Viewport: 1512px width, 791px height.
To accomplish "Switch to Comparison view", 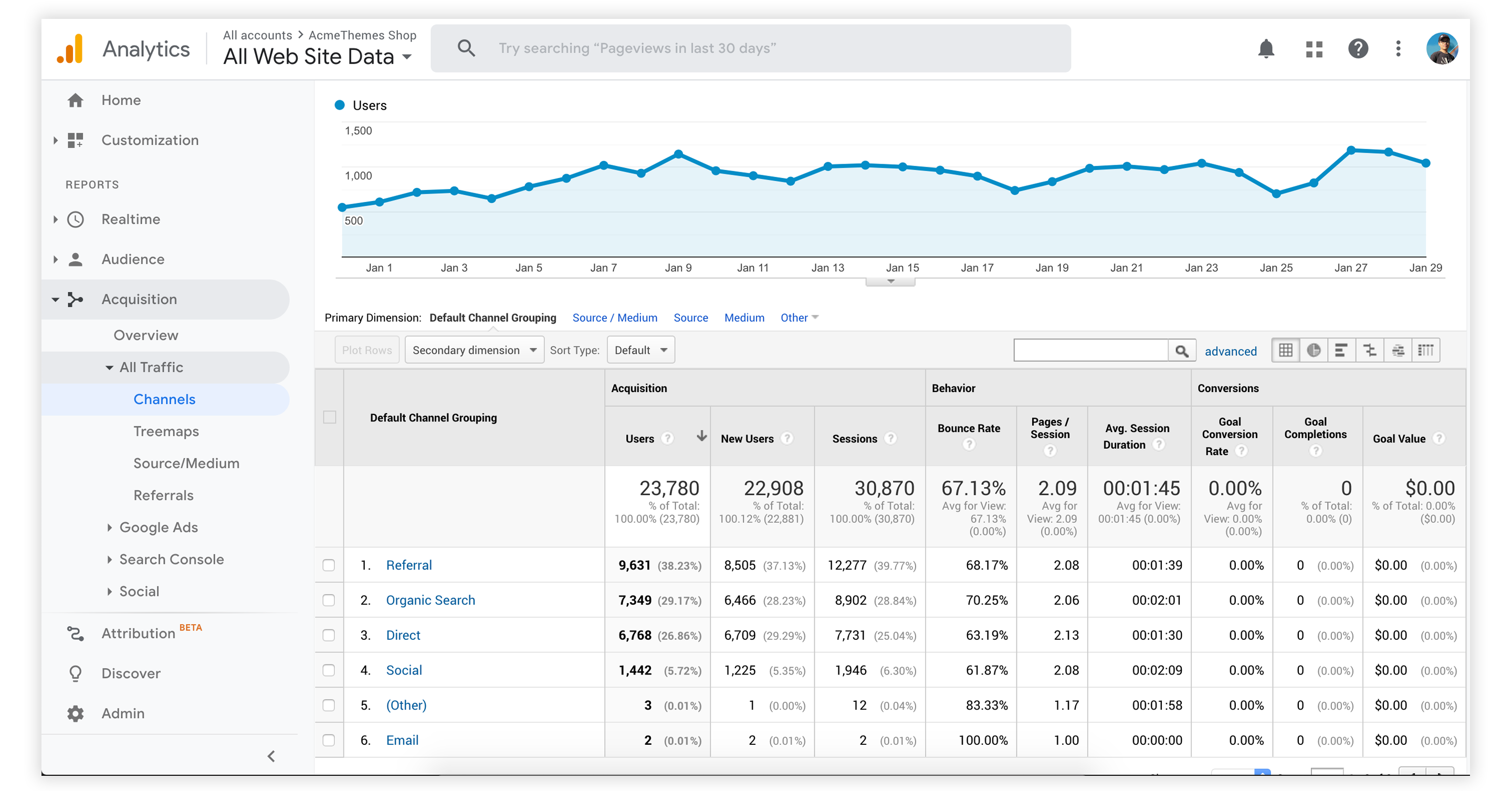I will (1369, 350).
